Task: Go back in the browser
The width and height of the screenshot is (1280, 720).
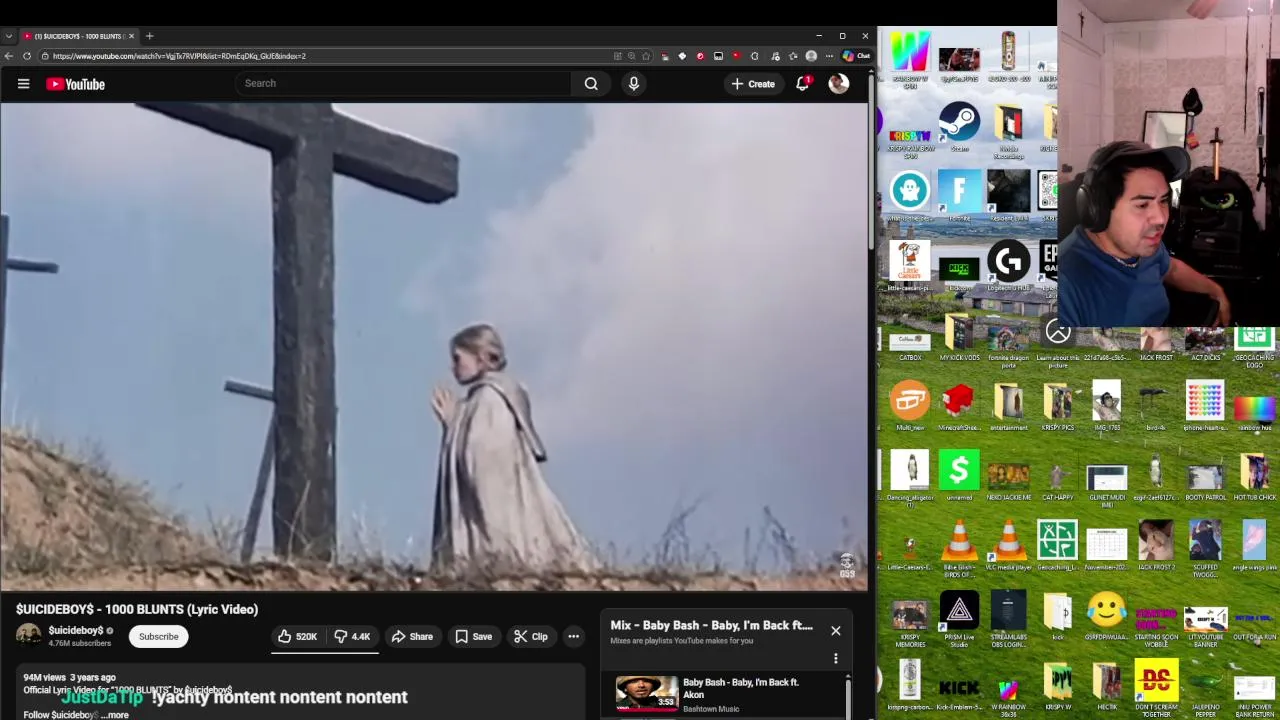Action: pos(9,56)
